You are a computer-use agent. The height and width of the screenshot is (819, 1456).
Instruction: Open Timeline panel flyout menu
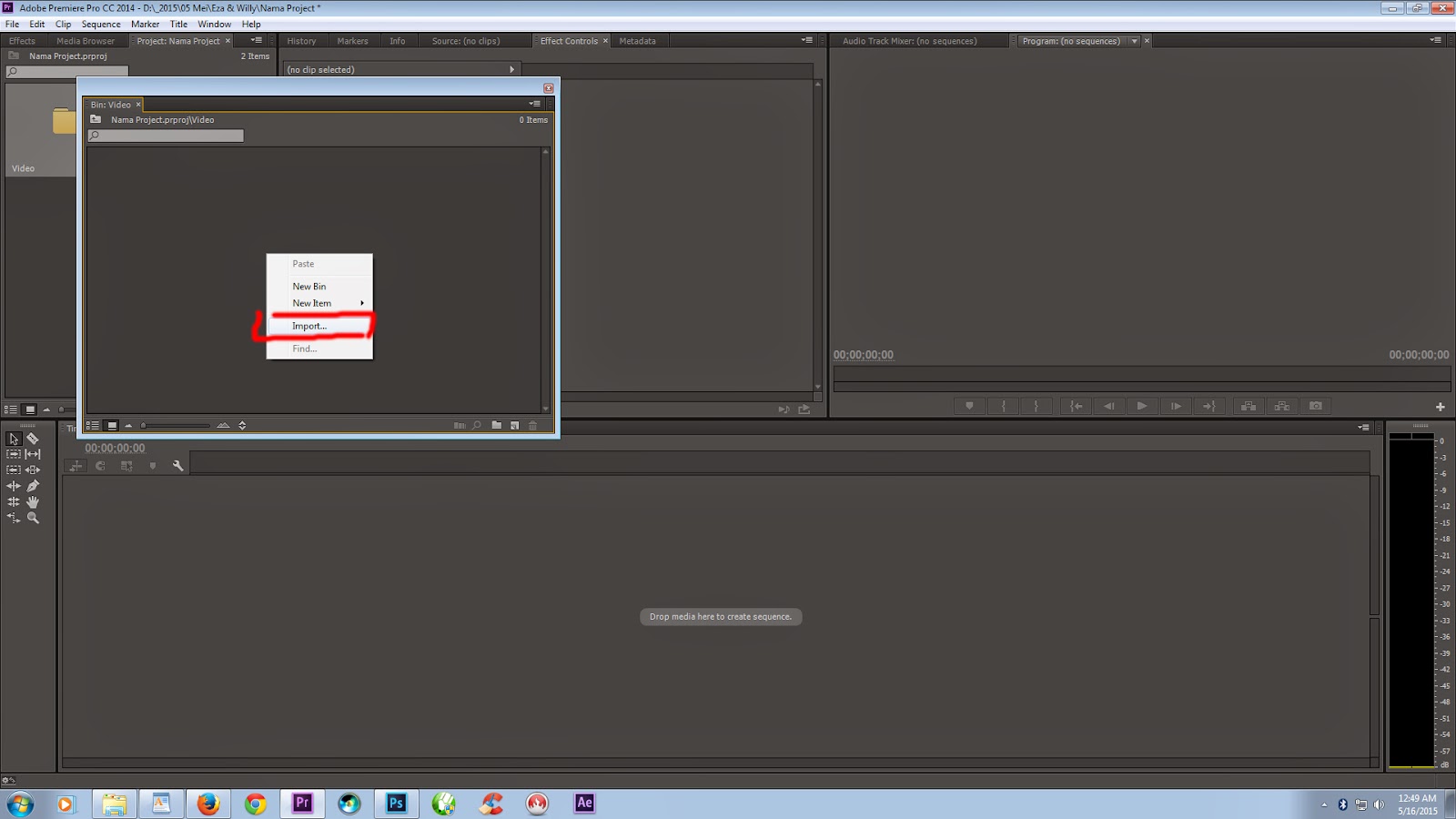(x=1363, y=427)
